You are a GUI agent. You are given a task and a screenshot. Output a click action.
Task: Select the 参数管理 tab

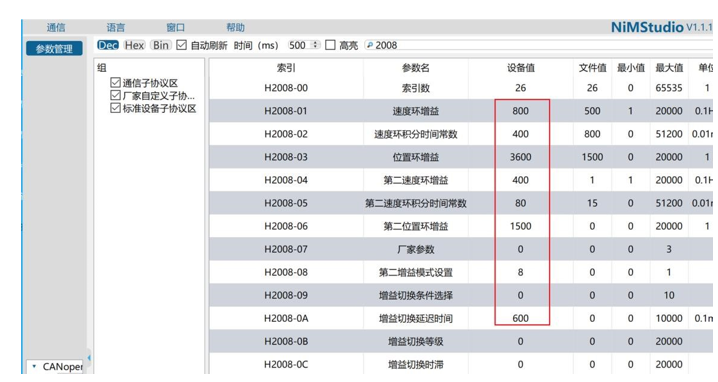pyautogui.click(x=54, y=49)
